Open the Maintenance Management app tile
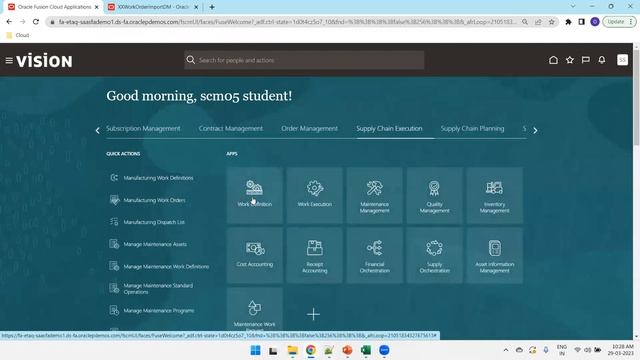Screen dimensions: 640x360 pos(374,195)
